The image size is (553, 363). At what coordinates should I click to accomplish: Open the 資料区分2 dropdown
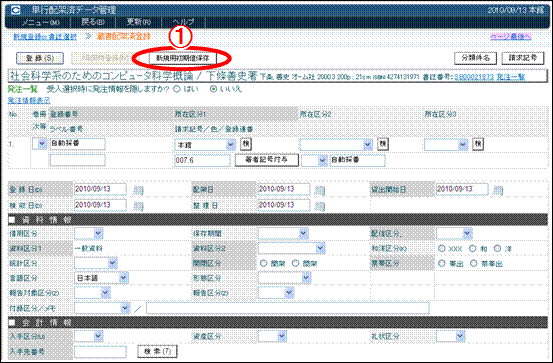pyautogui.click(x=292, y=248)
